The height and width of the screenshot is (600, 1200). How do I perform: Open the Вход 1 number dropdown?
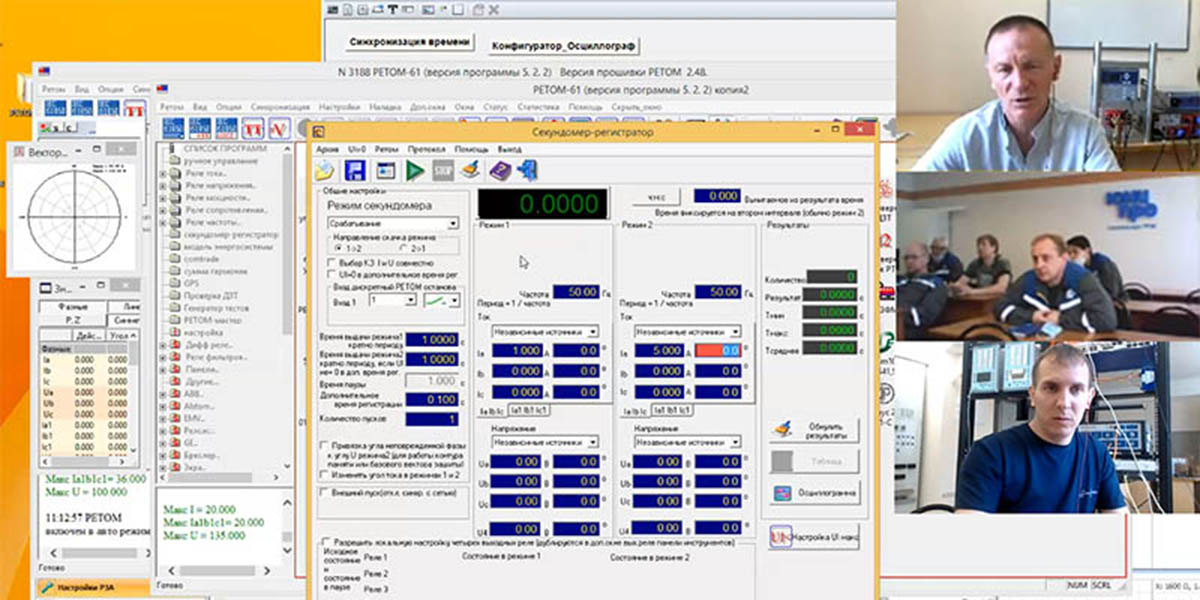(x=391, y=299)
